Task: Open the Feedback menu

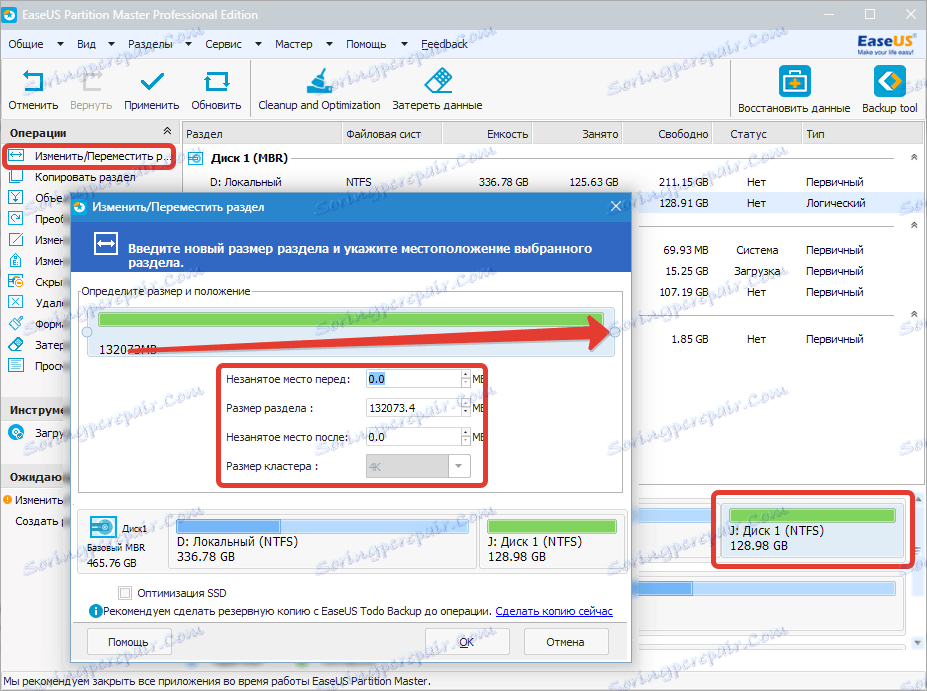Action: (x=444, y=44)
